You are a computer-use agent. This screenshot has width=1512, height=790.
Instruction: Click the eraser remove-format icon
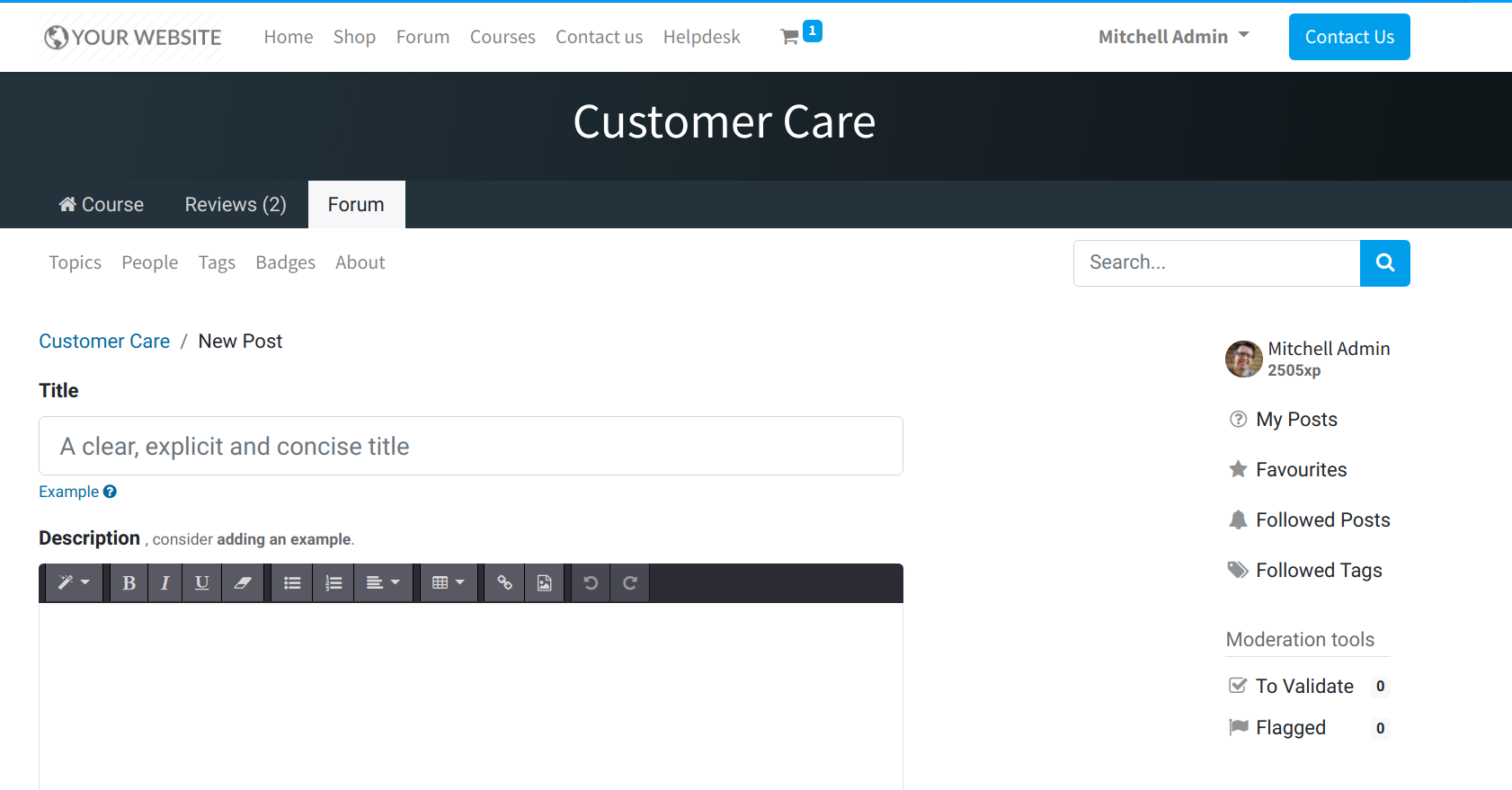(x=242, y=583)
